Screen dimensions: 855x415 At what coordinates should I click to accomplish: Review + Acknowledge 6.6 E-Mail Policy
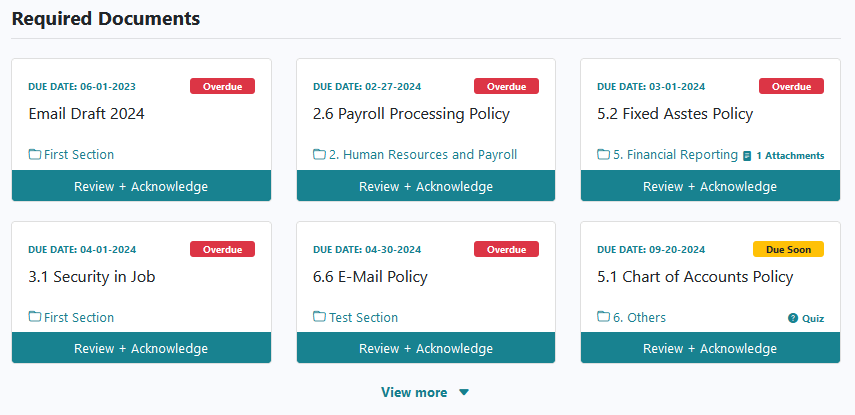426,348
